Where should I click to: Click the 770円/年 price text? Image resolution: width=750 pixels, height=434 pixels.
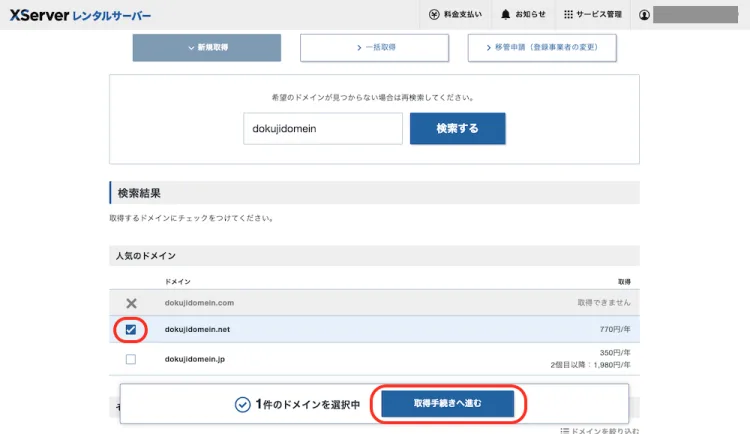point(615,329)
